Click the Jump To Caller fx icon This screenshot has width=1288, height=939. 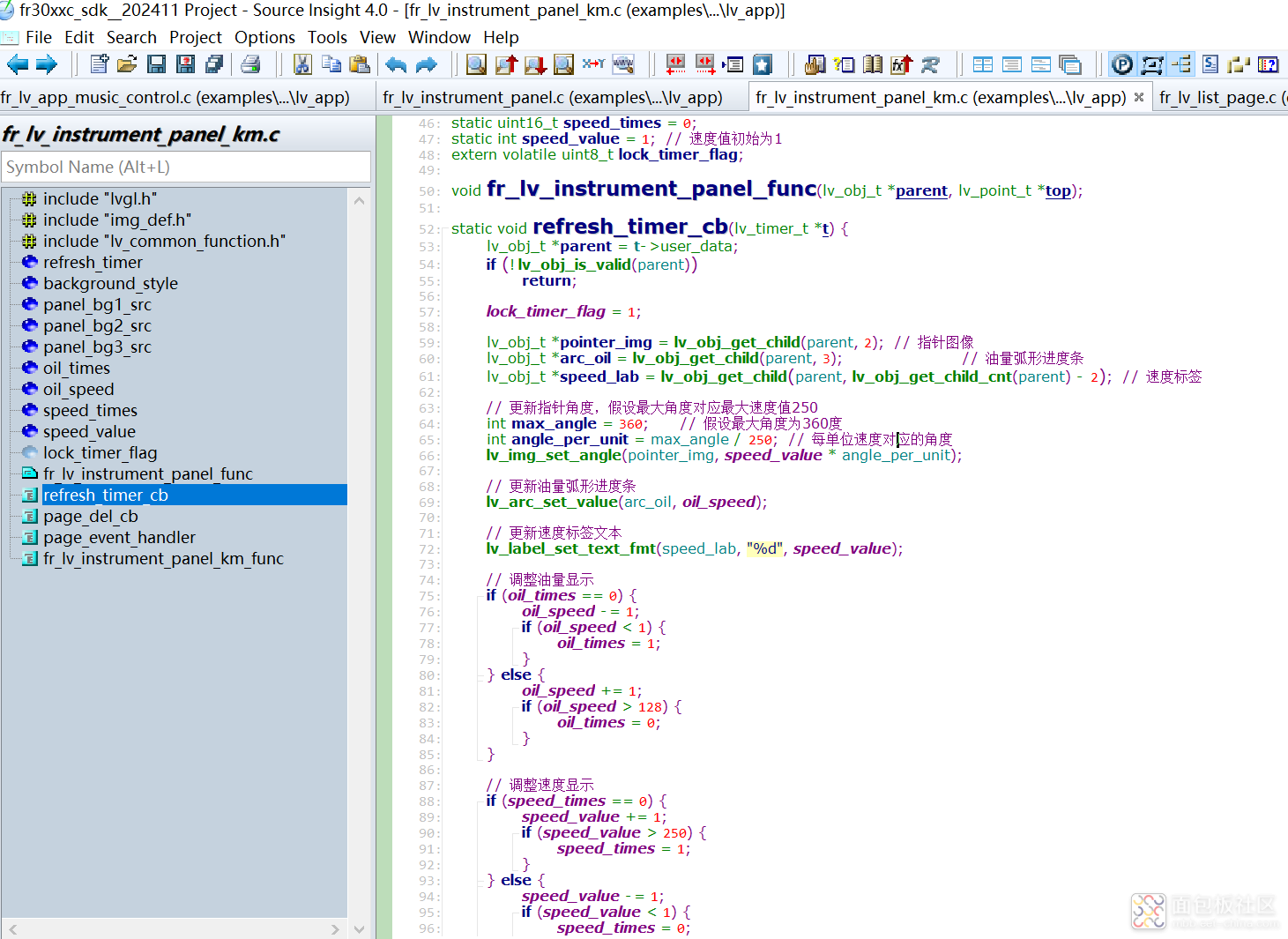(902, 64)
